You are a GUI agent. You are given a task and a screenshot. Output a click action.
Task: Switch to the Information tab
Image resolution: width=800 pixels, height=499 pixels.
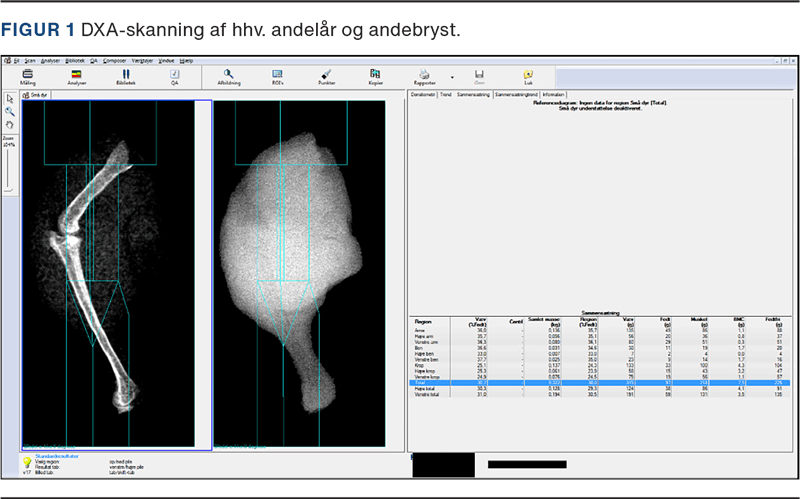pos(553,94)
